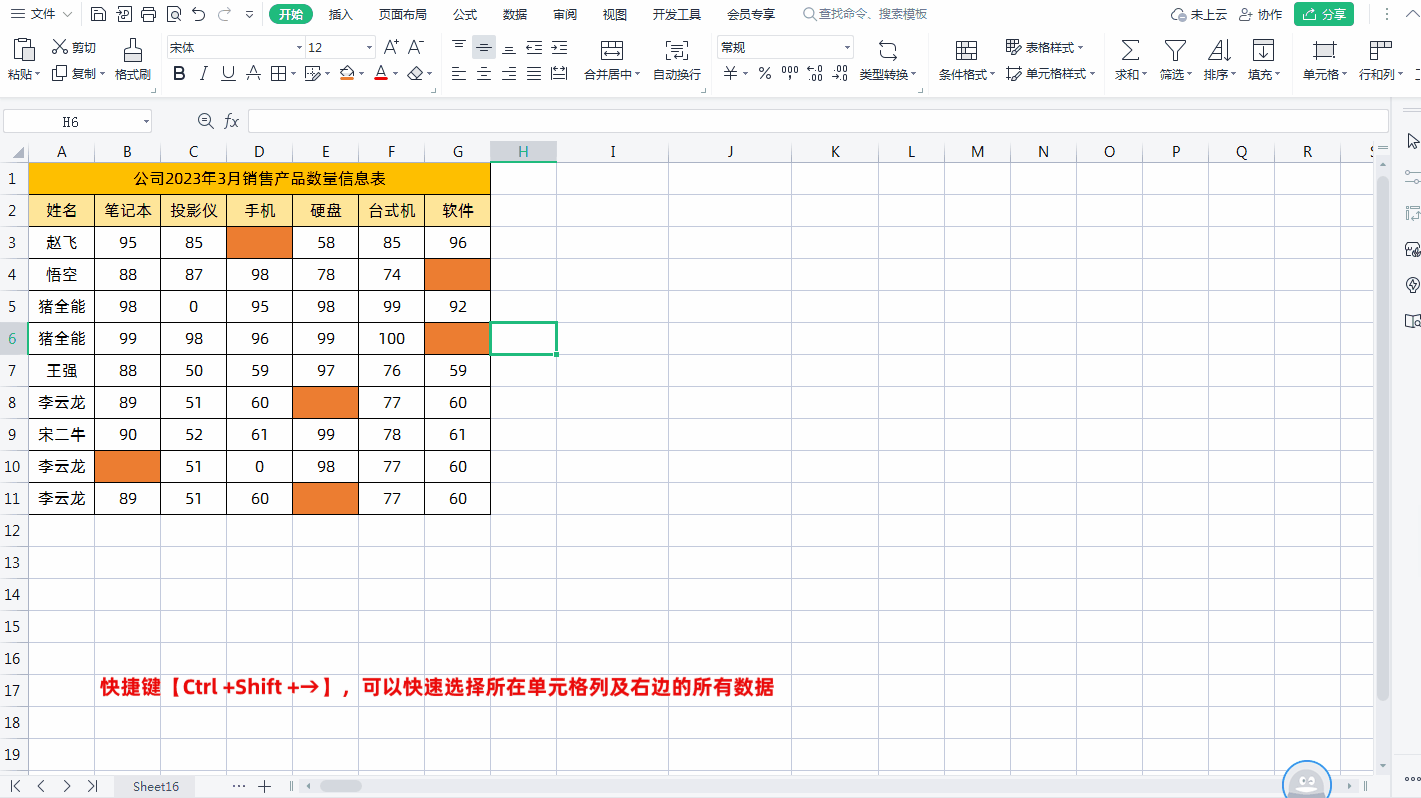The height and width of the screenshot is (798, 1421).
Task: Switch to 数据 tab
Action: (515, 14)
